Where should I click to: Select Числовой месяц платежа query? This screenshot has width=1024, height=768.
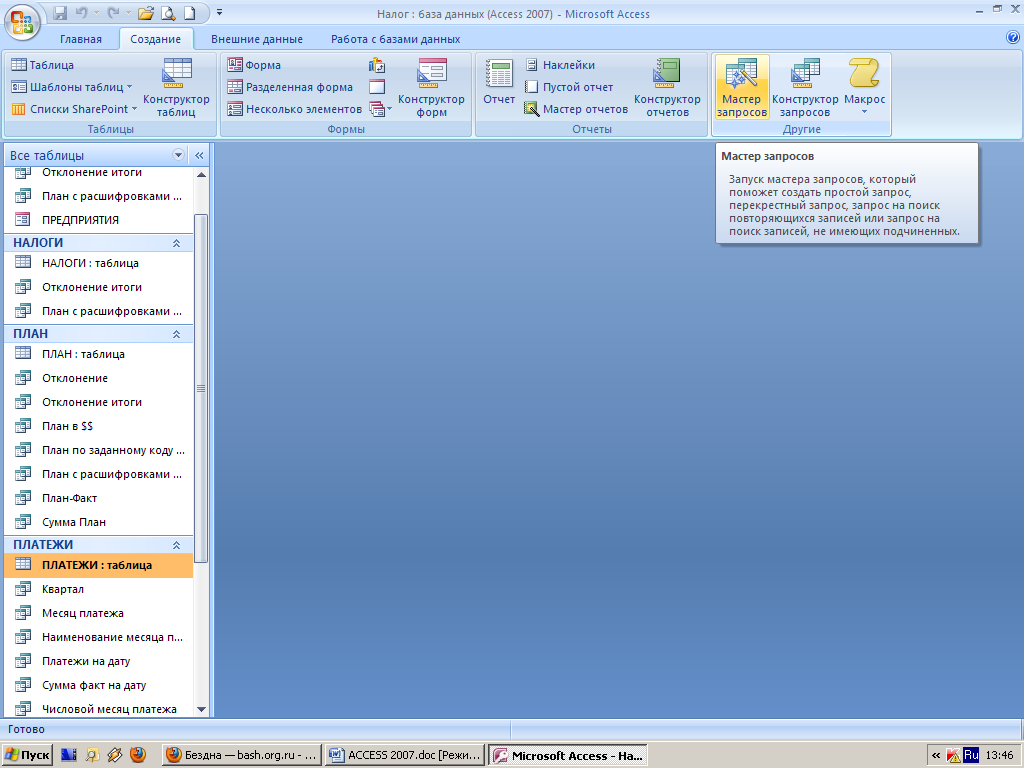(99, 709)
